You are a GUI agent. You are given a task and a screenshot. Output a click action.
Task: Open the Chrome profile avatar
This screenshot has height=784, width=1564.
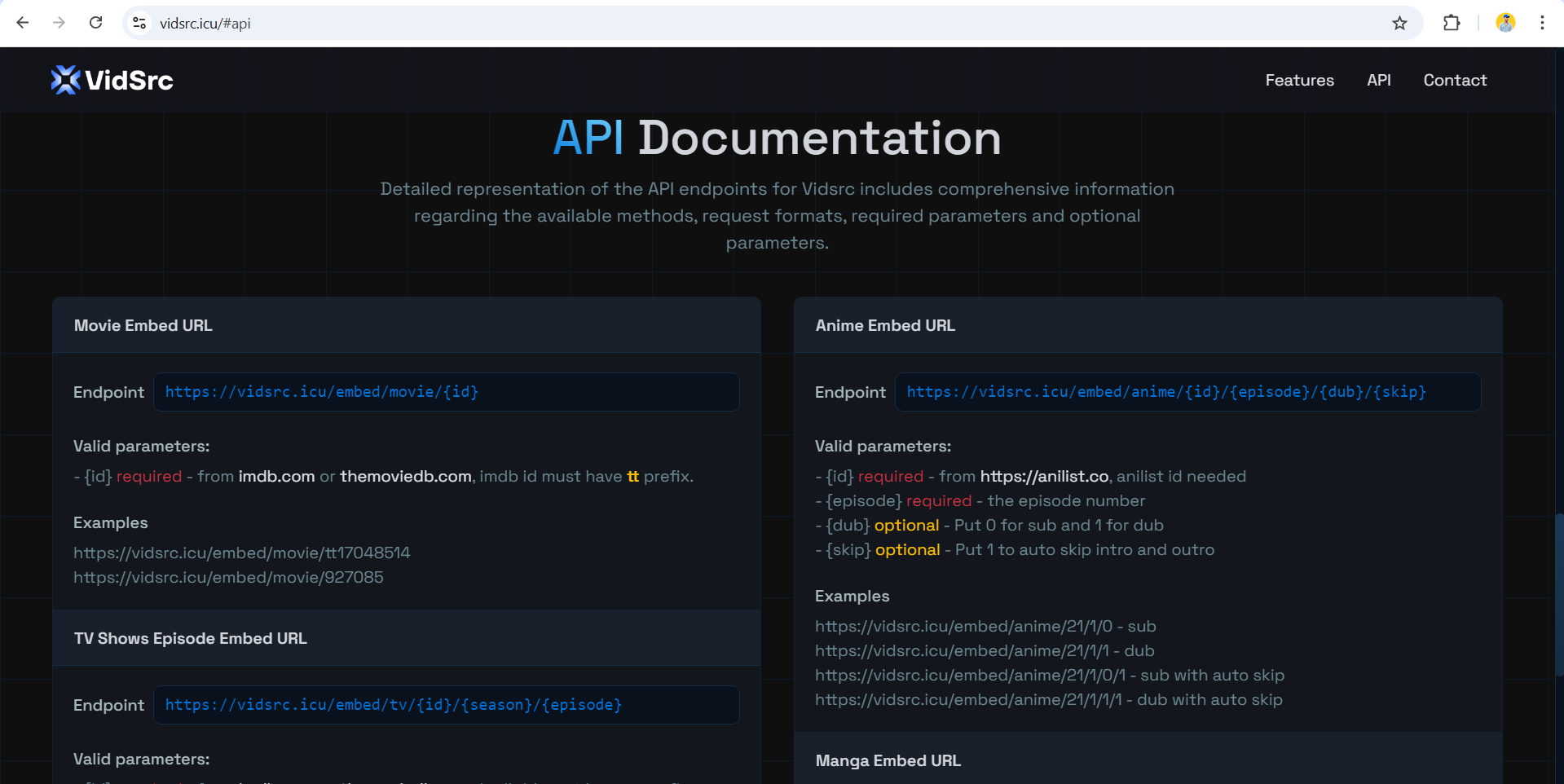[x=1505, y=23]
